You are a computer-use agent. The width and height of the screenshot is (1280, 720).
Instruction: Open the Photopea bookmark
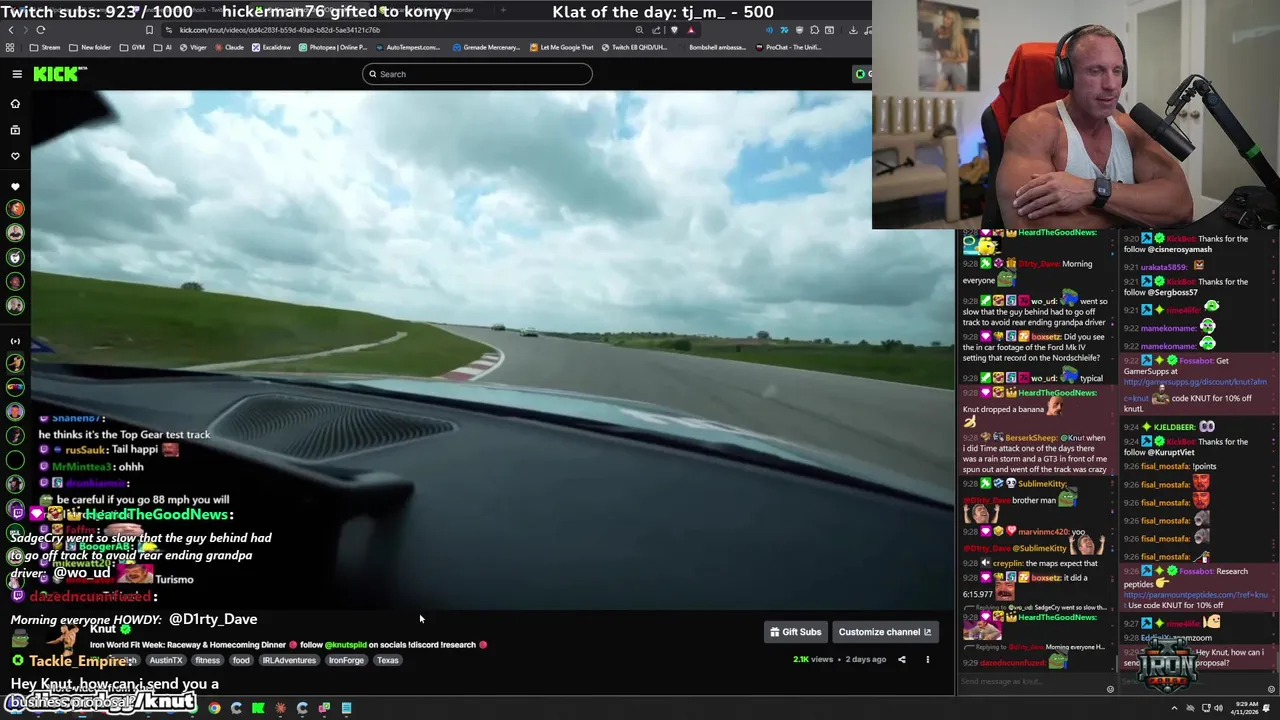(x=333, y=47)
